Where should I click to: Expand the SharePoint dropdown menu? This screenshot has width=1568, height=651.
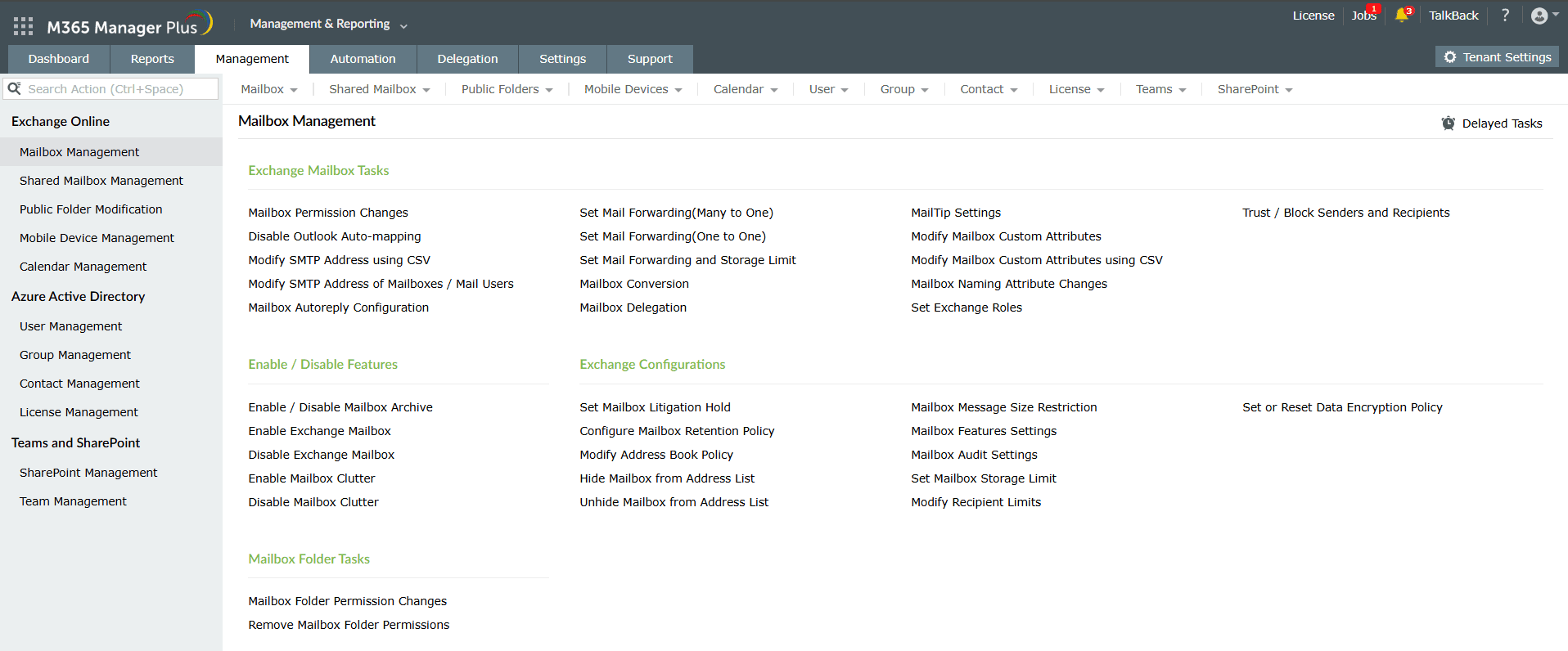(x=1255, y=89)
